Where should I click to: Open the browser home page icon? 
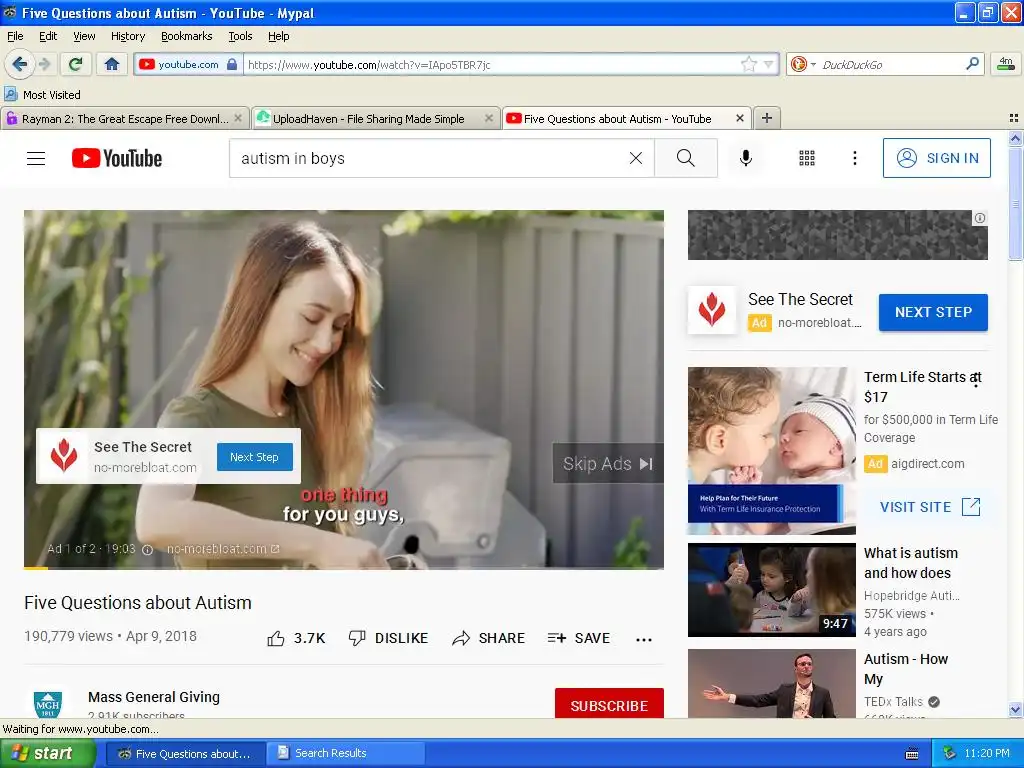[112, 64]
